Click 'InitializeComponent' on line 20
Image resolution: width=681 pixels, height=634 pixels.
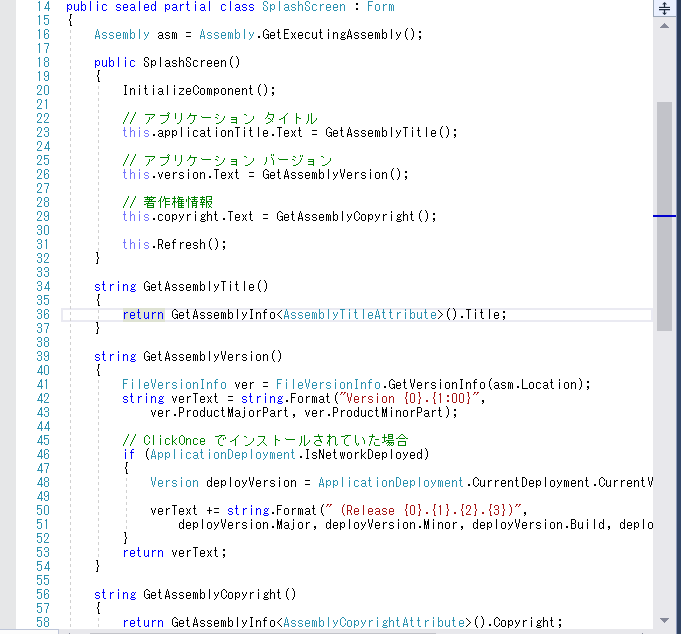tap(188, 90)
